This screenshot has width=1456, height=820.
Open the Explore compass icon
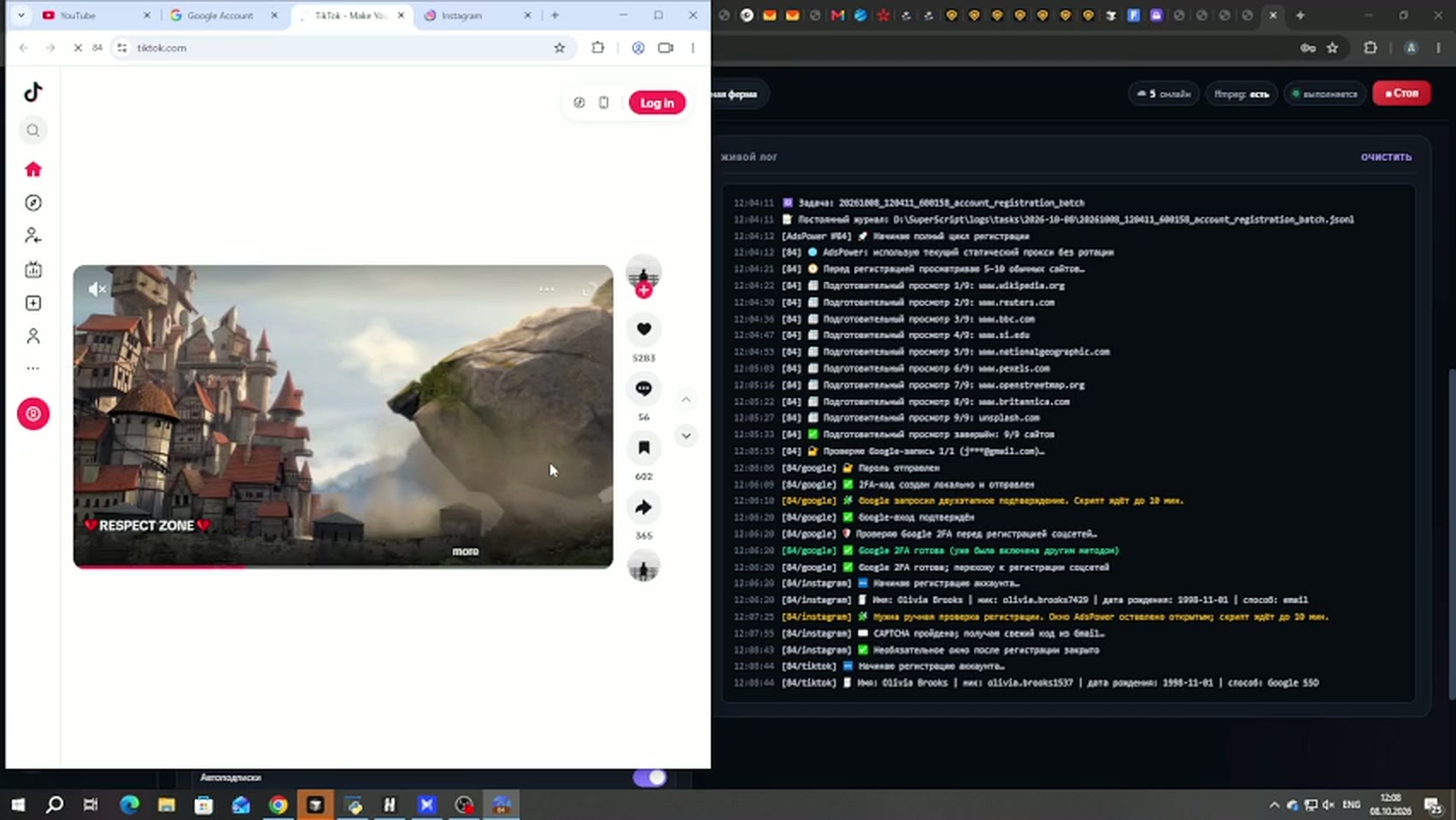tap(33, 202)
